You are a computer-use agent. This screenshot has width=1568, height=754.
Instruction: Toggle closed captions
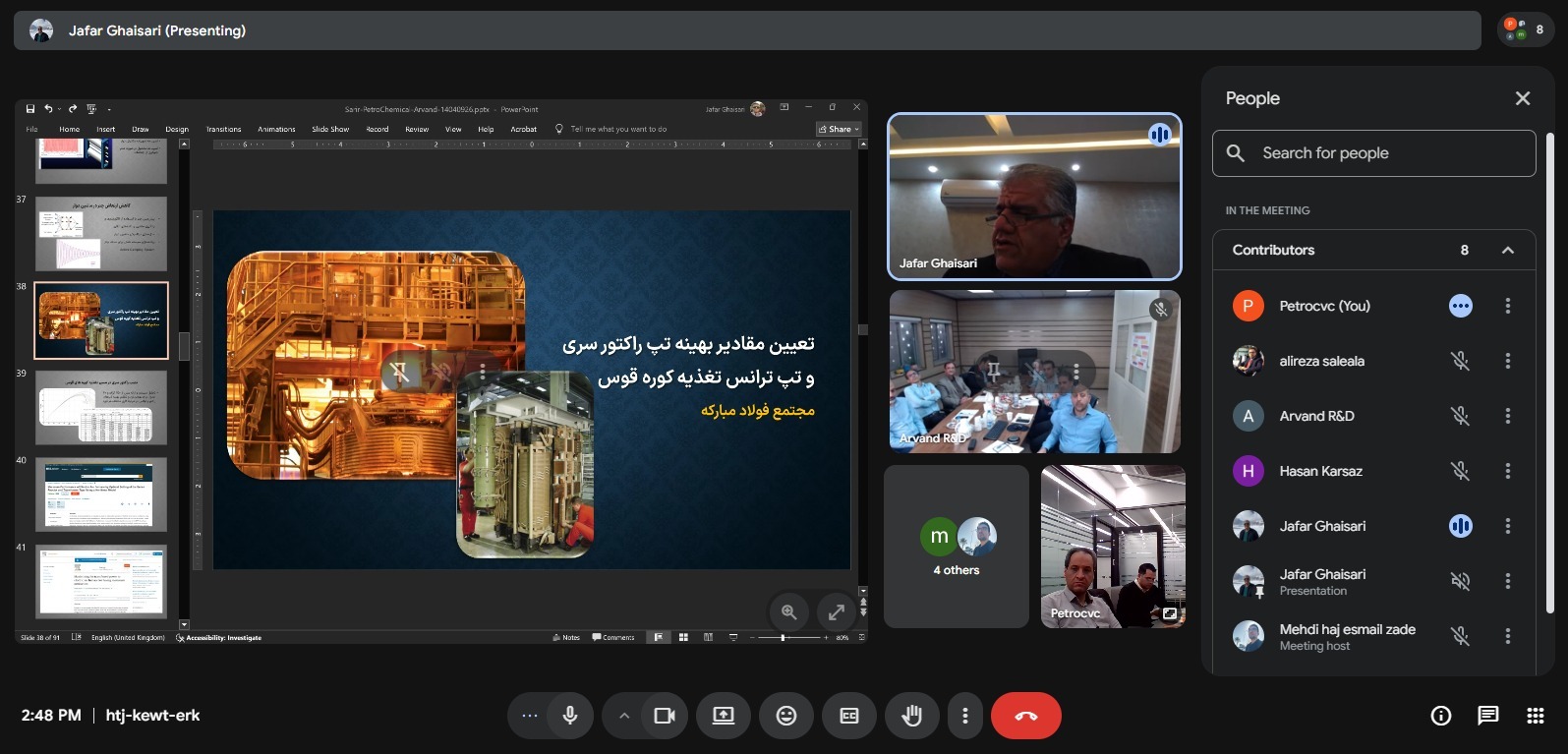pyautogui.click(x=849, y=716)
